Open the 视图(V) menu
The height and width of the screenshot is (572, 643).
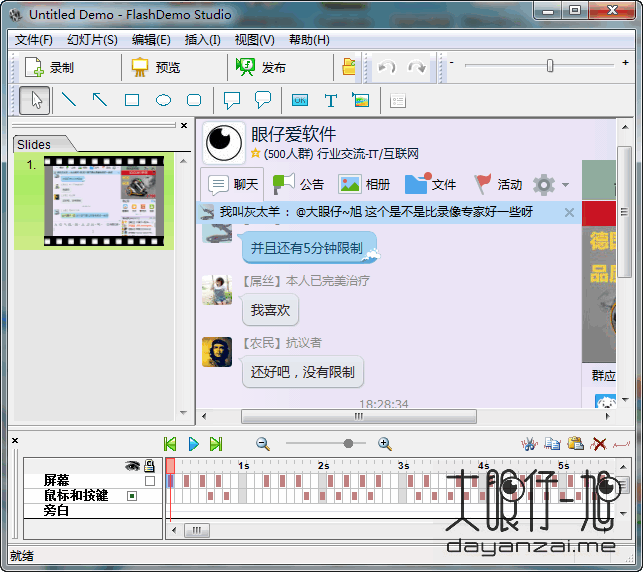(x=254, y=40)
